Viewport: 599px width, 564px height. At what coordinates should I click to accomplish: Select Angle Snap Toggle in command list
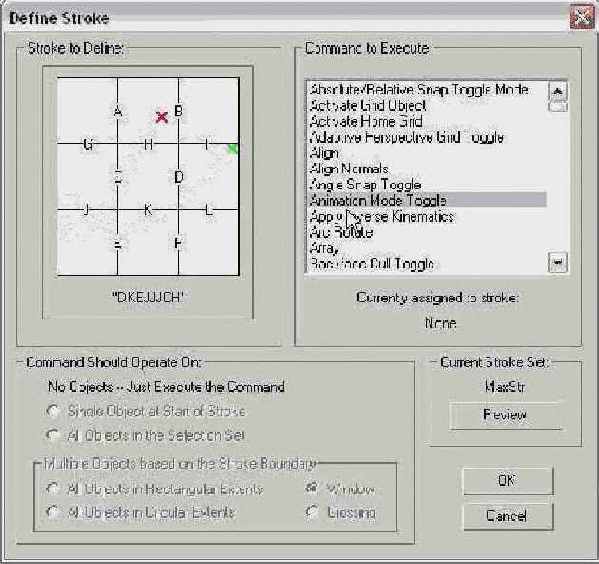click(365, 185)
